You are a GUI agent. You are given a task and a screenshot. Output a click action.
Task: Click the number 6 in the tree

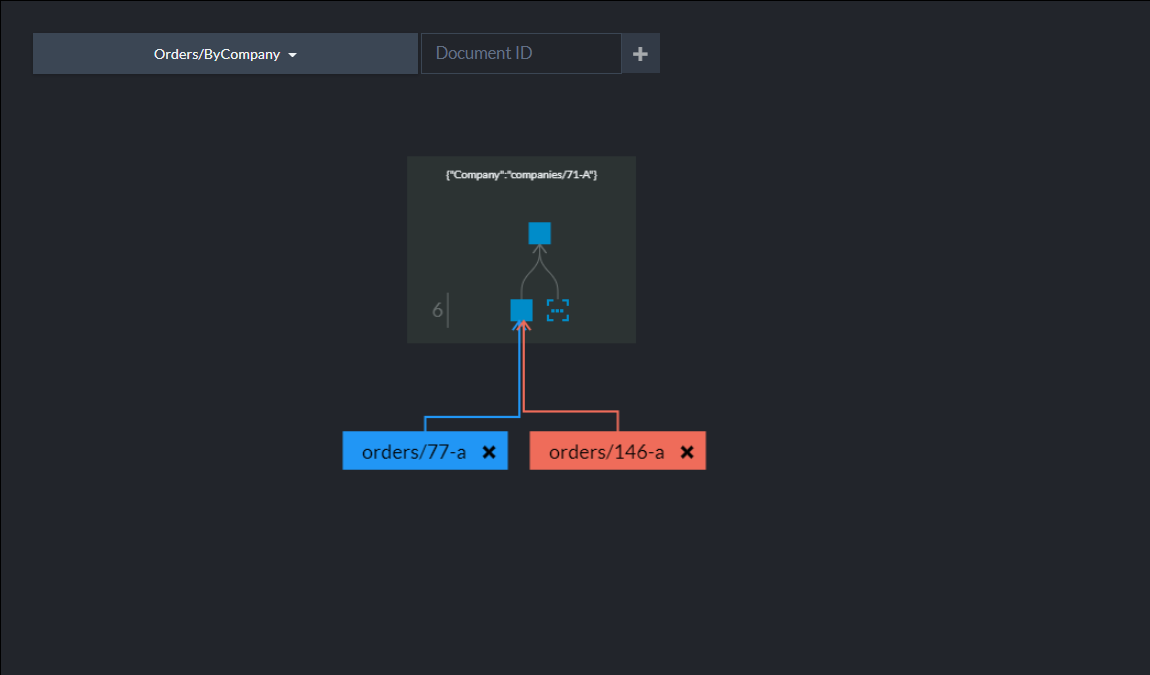coord(437,310)
